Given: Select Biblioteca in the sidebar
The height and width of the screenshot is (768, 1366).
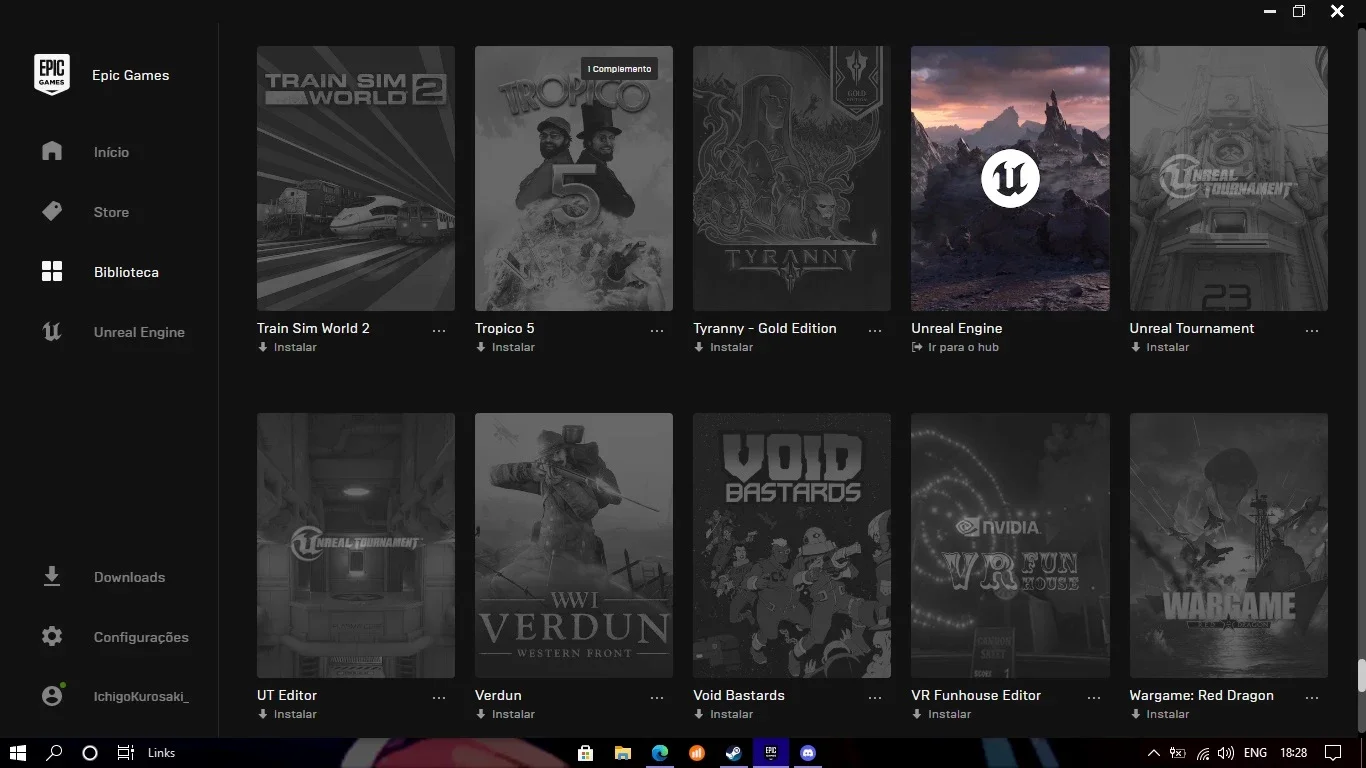Looking at the screenshot, I should [x=126, y=272].
